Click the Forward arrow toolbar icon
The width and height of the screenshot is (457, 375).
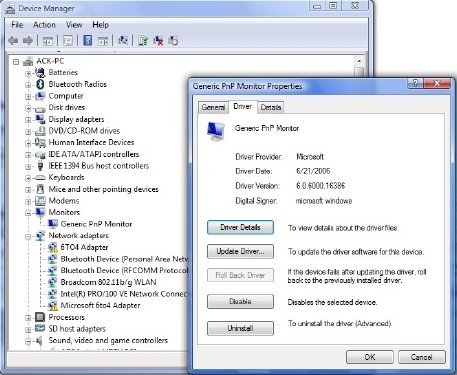pos(28,41)
